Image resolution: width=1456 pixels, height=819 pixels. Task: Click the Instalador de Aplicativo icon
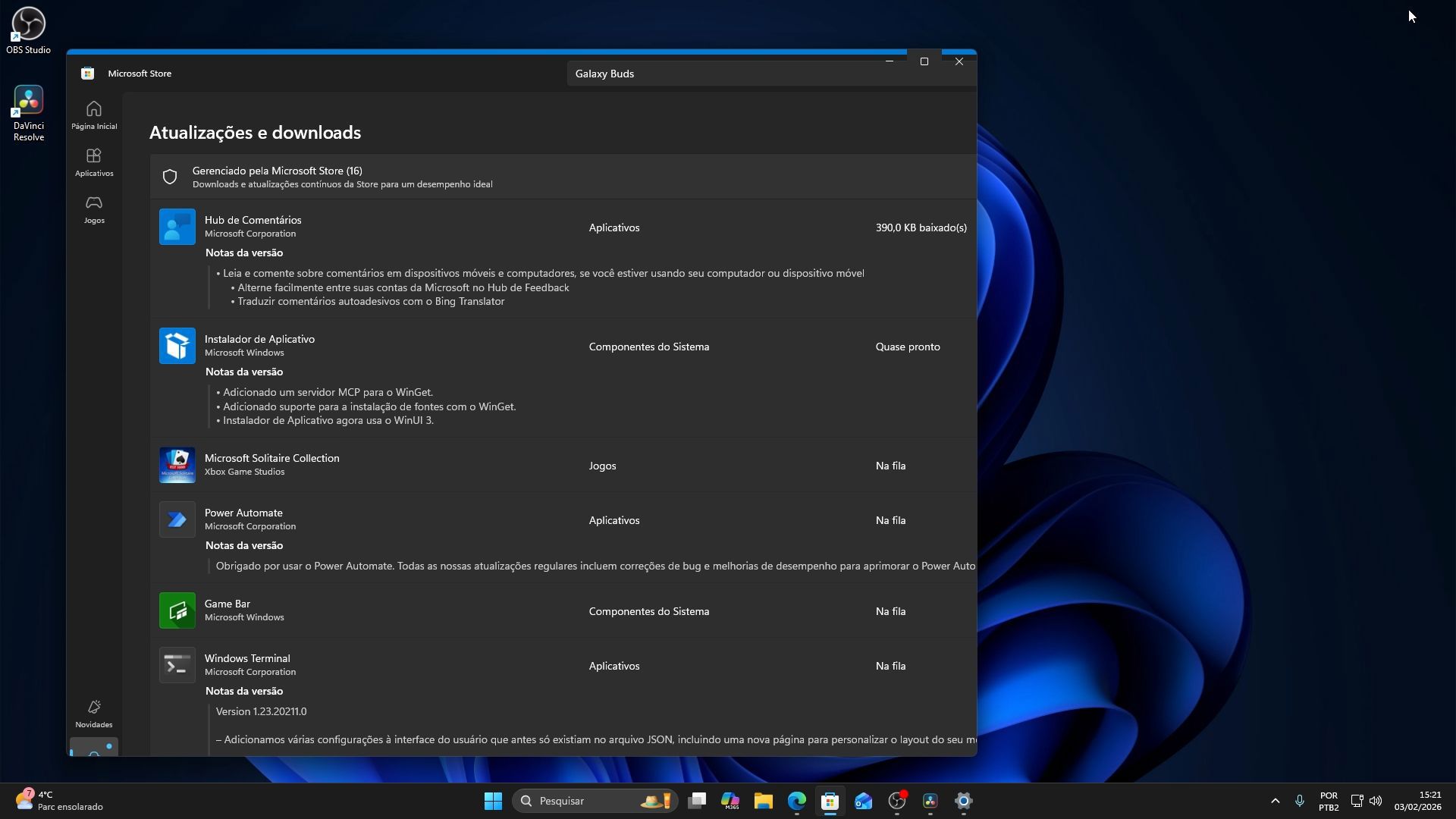tap(177, 346)
